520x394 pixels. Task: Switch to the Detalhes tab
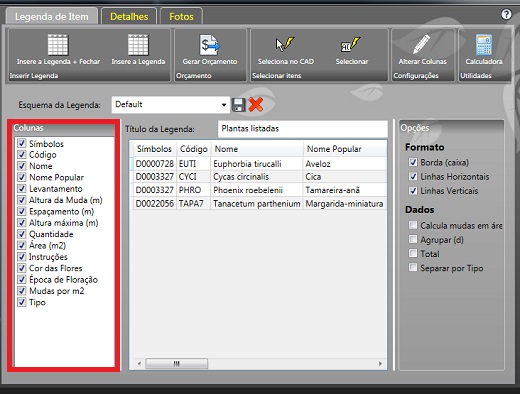tap(129, 16)
